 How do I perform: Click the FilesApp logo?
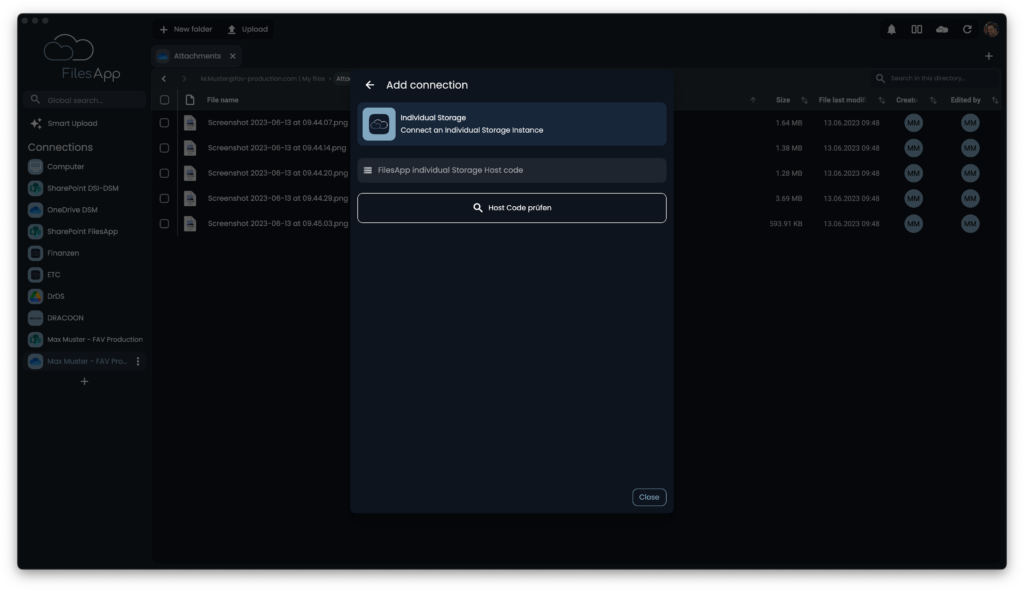tap(84, 57)
